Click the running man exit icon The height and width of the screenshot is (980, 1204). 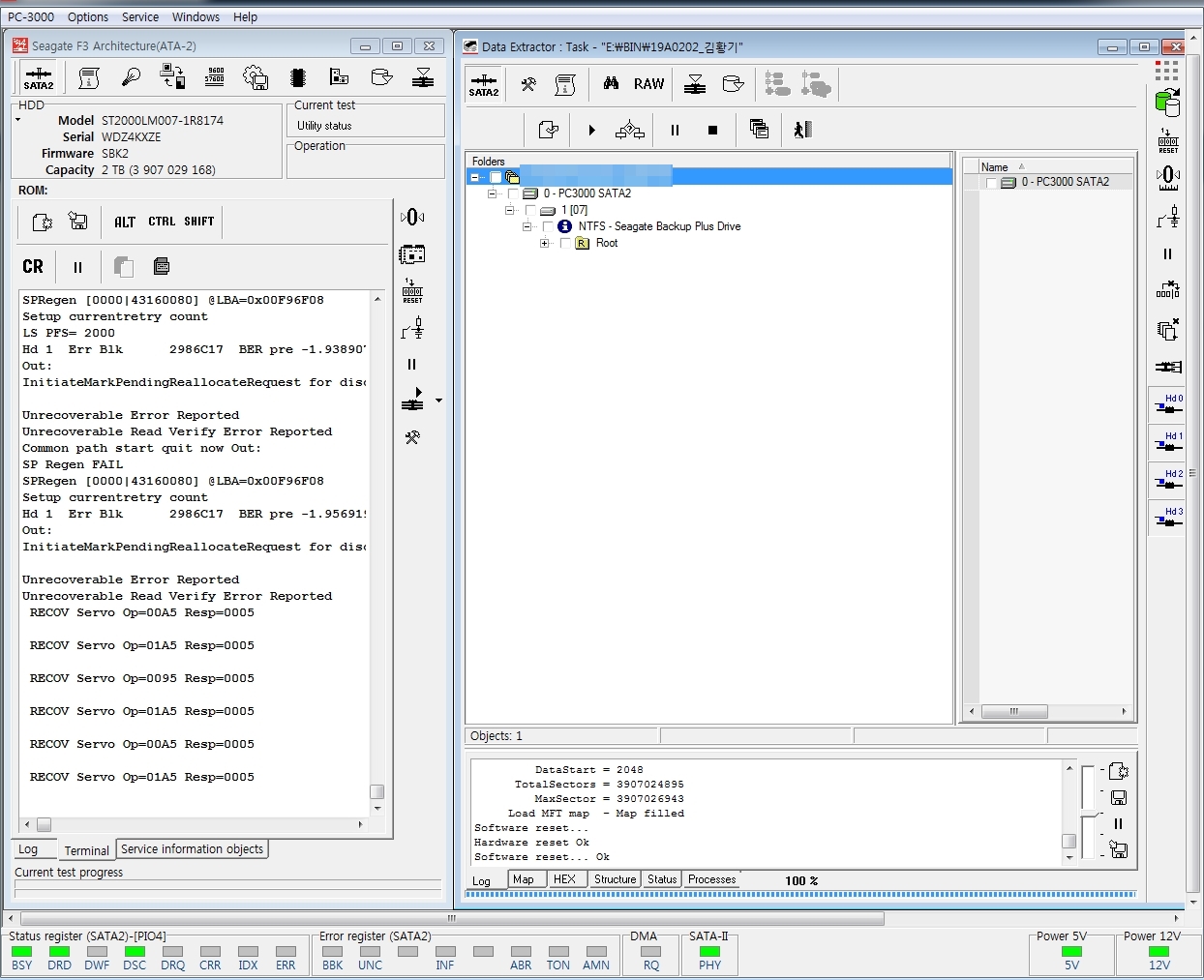(802, 130)
